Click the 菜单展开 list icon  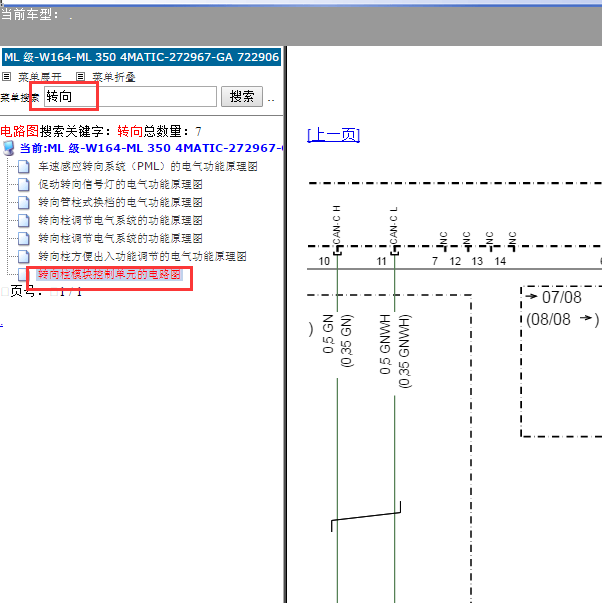point(7,77)
